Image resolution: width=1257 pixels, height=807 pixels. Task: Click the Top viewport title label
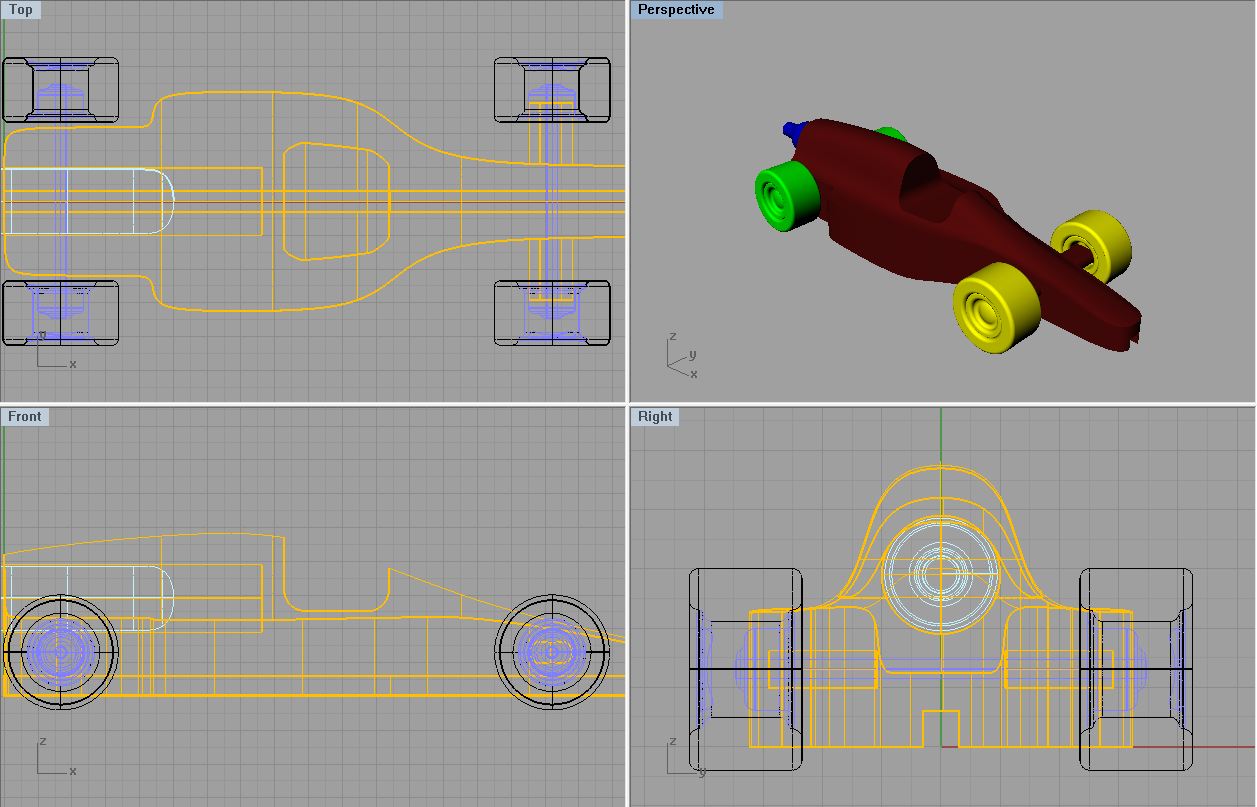20,10
